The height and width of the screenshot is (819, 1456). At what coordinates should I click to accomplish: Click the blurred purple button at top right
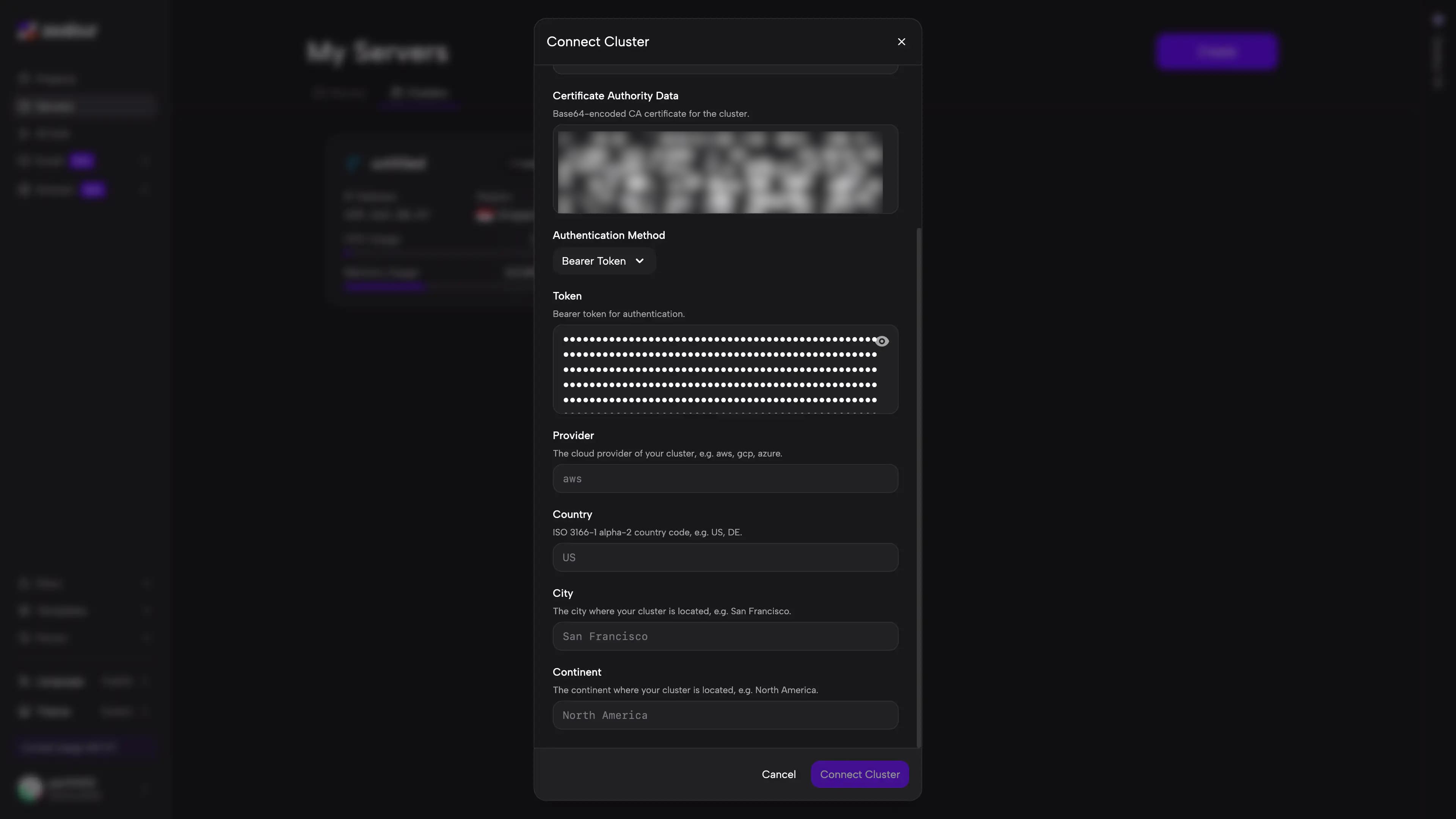(x=1216, y=52)
